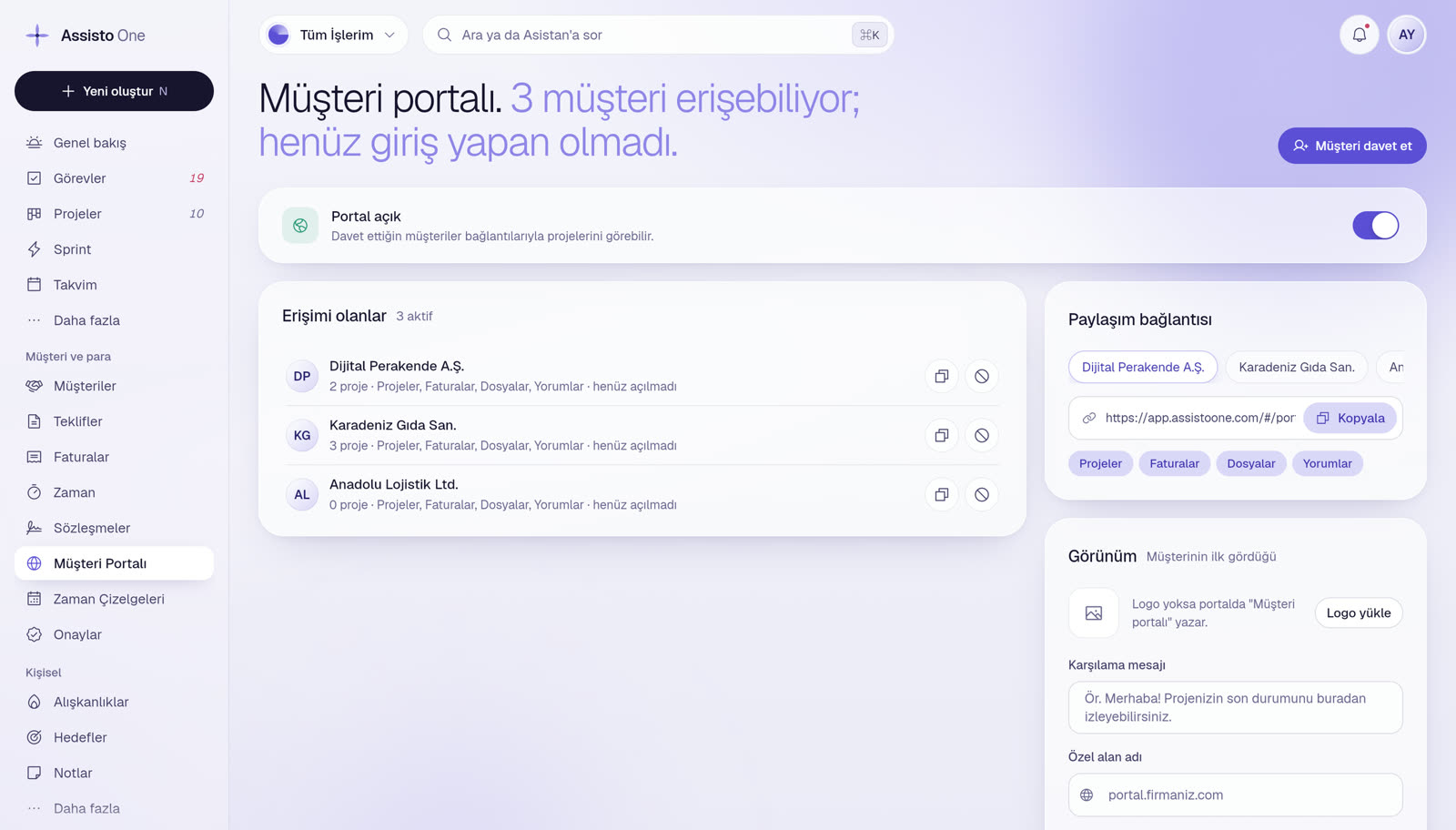Copy link for Dijital Perakende A.Ş. row
1456x830 pixels.
click(942, 376)
